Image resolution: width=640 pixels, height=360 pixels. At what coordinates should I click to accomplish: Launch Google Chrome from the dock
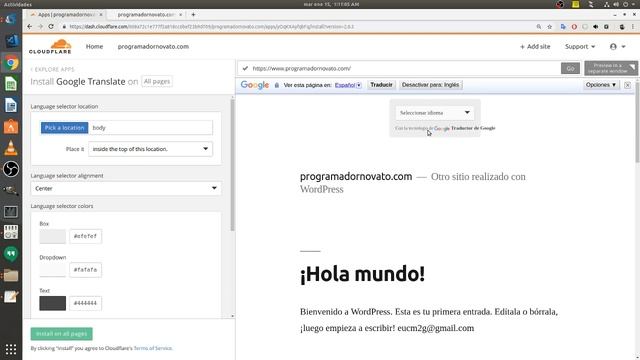pyautogui.click(x=11, y=63)
